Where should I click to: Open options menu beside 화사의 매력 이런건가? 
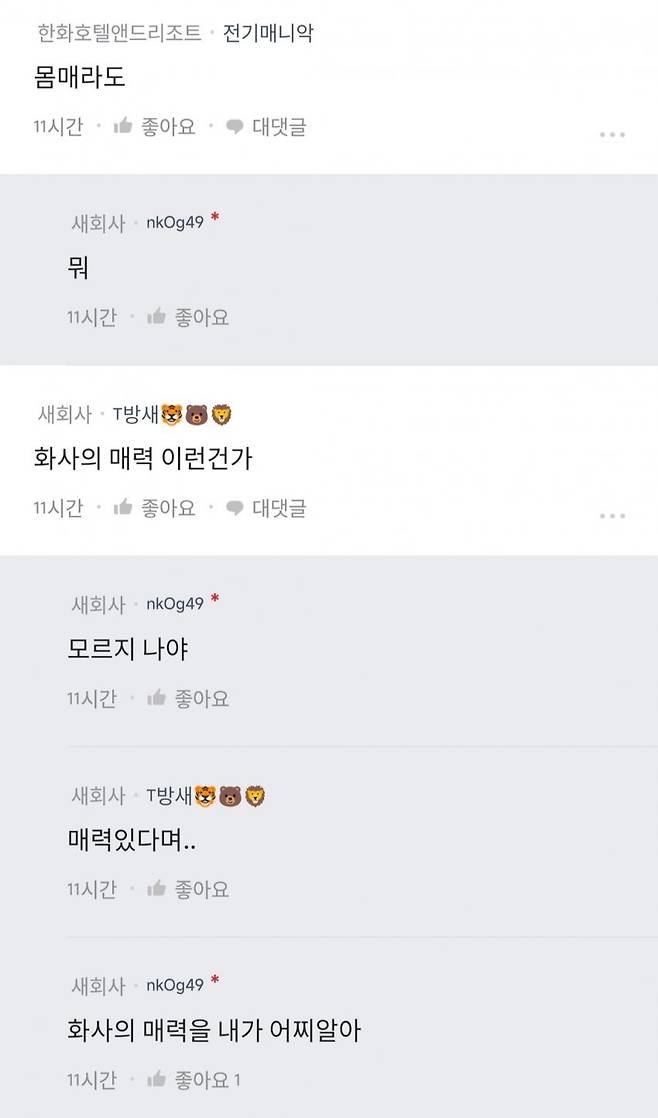click(612, 517)
